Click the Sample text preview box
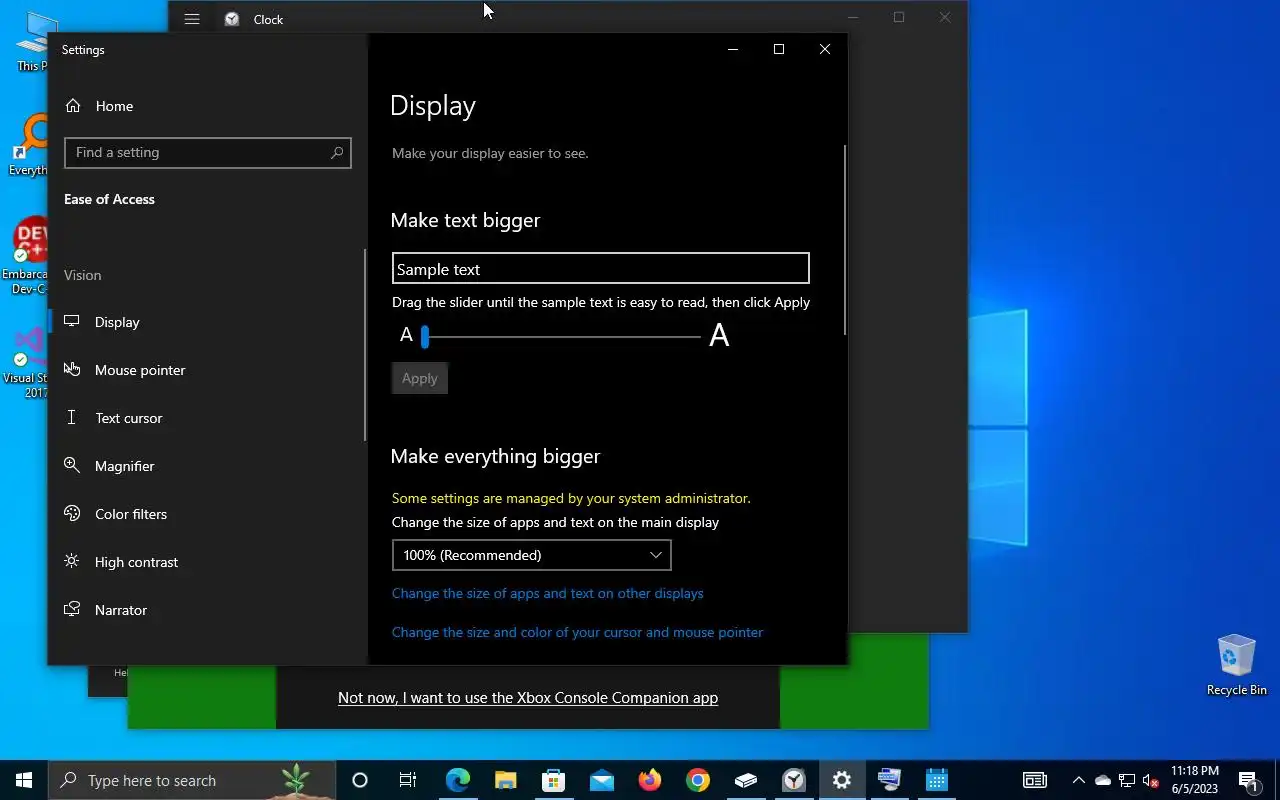The image size is (1280, 800). click(x=600, y=268)
